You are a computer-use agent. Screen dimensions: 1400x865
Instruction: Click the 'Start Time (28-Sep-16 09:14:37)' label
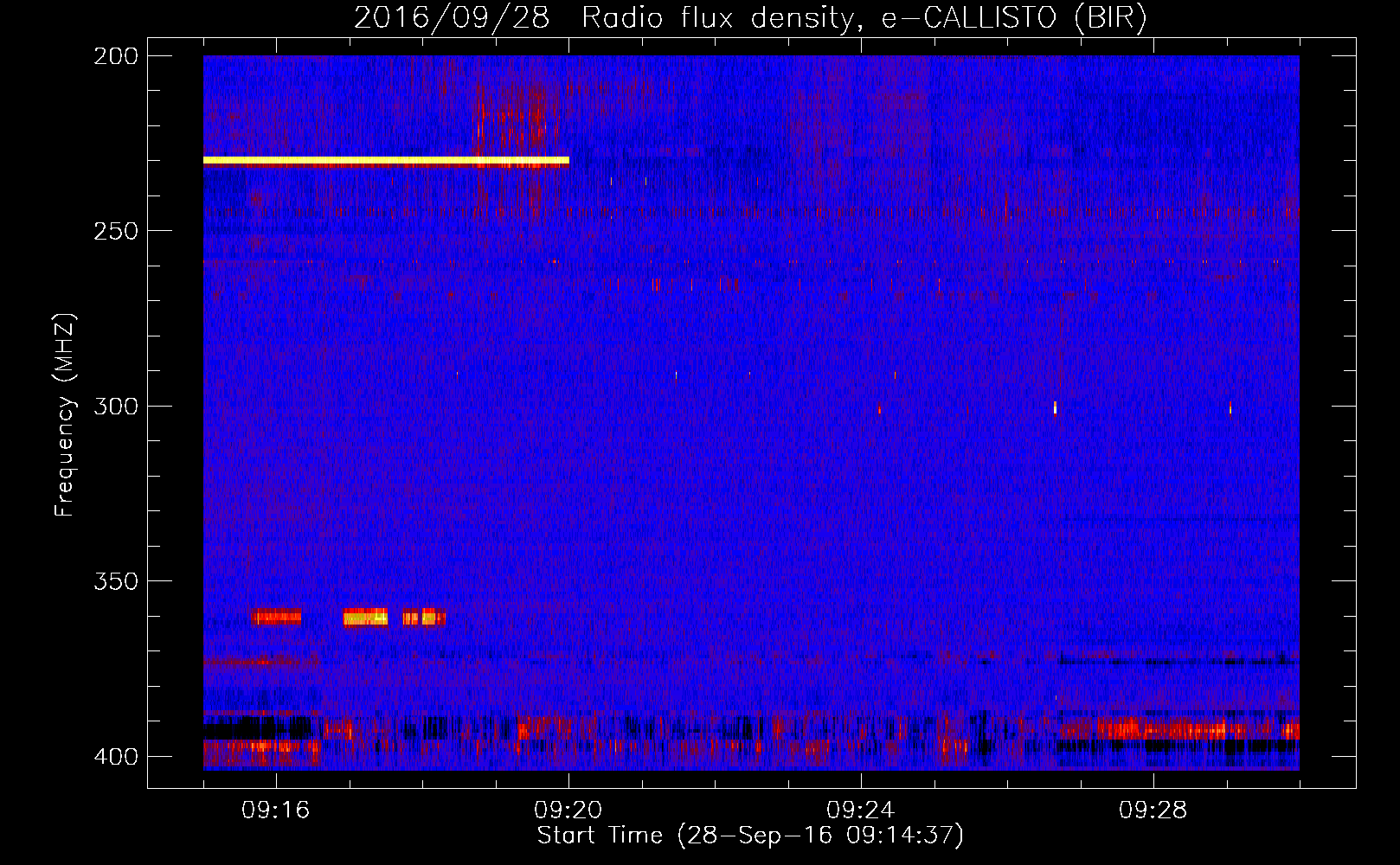pyautogui.click(x=750, y=836)
